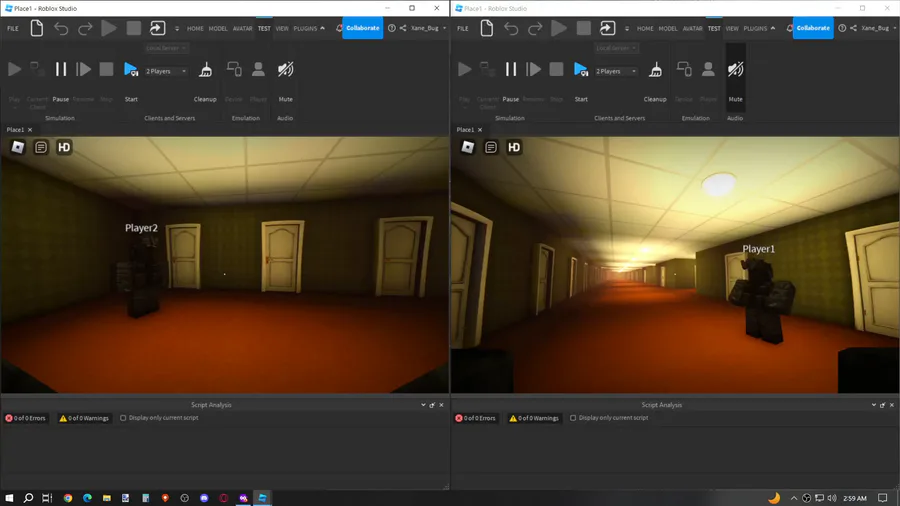Open Google Chrome from the taskbar

pyautogui.click(x=68, y=498)
